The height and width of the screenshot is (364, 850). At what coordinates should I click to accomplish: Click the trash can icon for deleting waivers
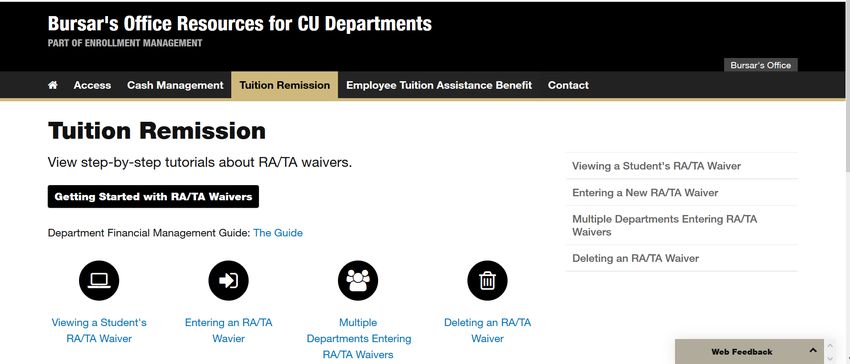(487, 280)
